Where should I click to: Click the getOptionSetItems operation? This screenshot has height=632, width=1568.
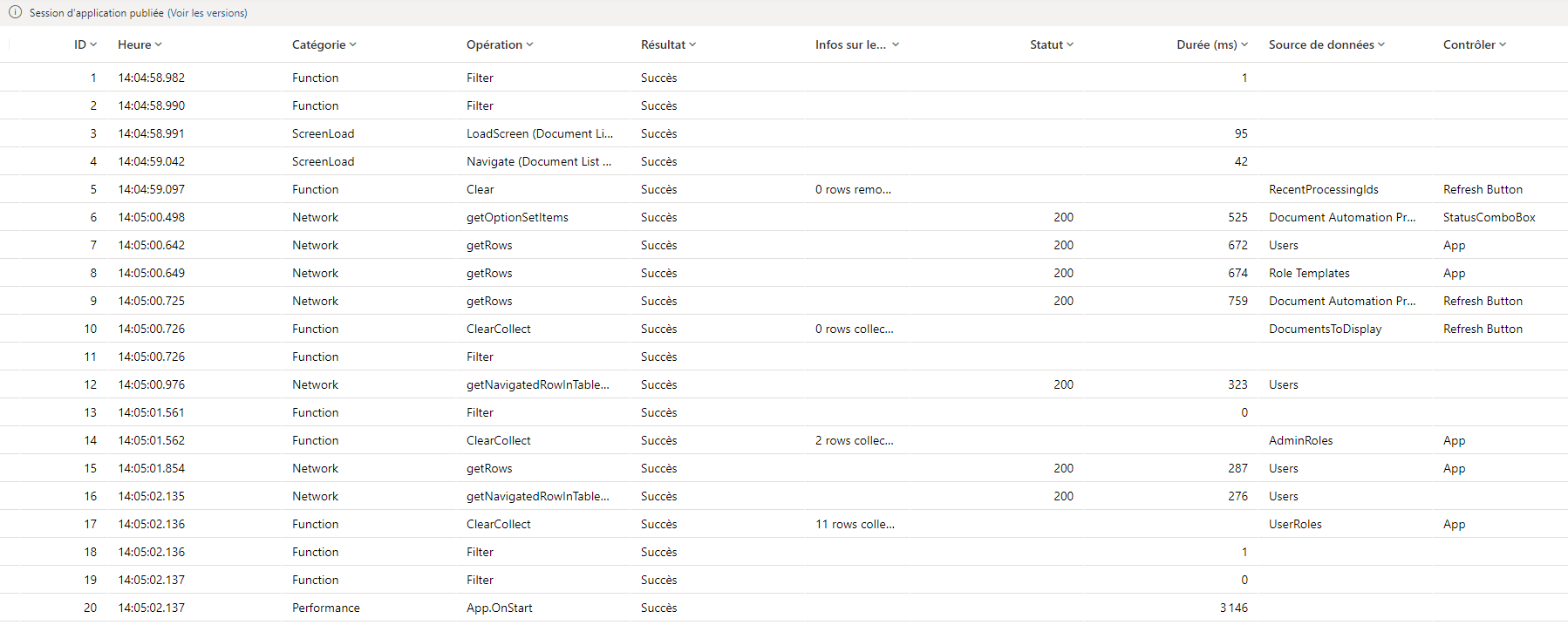pos(517,217)
